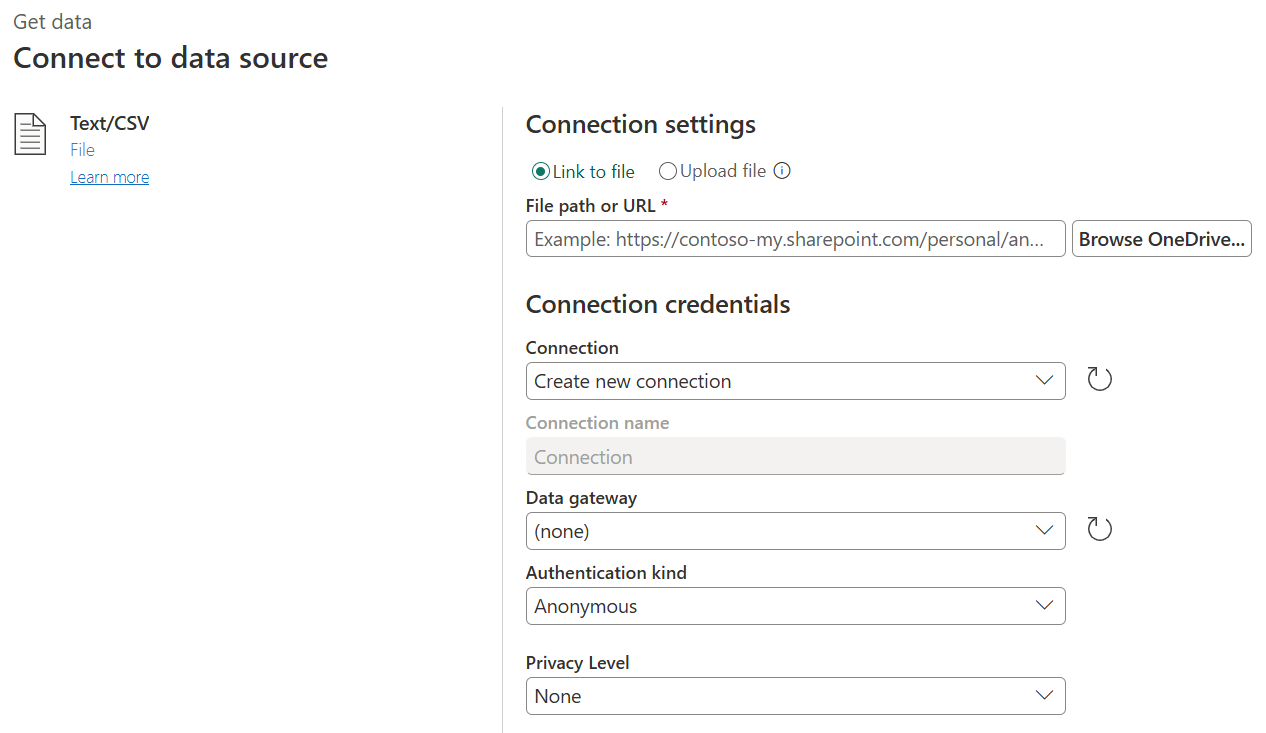The image size is (1266, 733).
Task: Click the Get data breadcrumb label
Action: tap(52, 21)
